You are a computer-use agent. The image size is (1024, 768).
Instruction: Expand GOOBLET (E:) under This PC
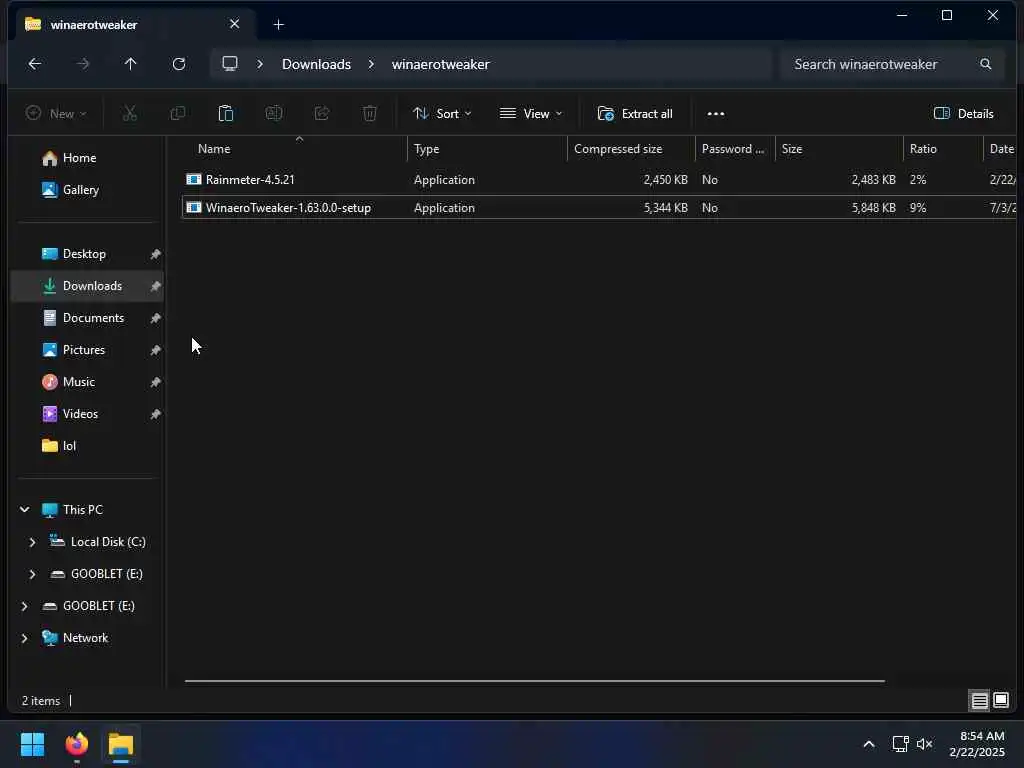(32, 574)
